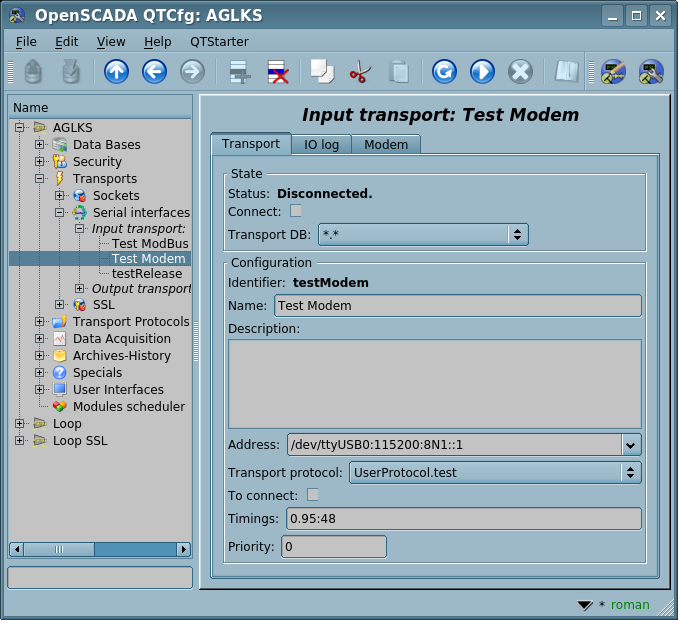The height and width of the screenshot is (620, 678).
Task: Select the Transports tree node
Action: point(105,179)
